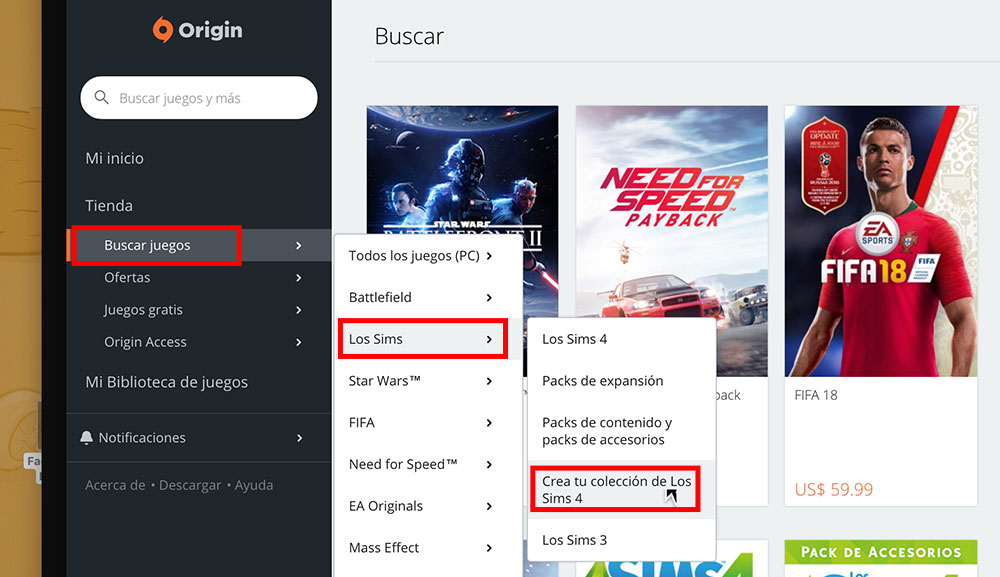Expand the Origin Access chevron arrow

[298, 342]
